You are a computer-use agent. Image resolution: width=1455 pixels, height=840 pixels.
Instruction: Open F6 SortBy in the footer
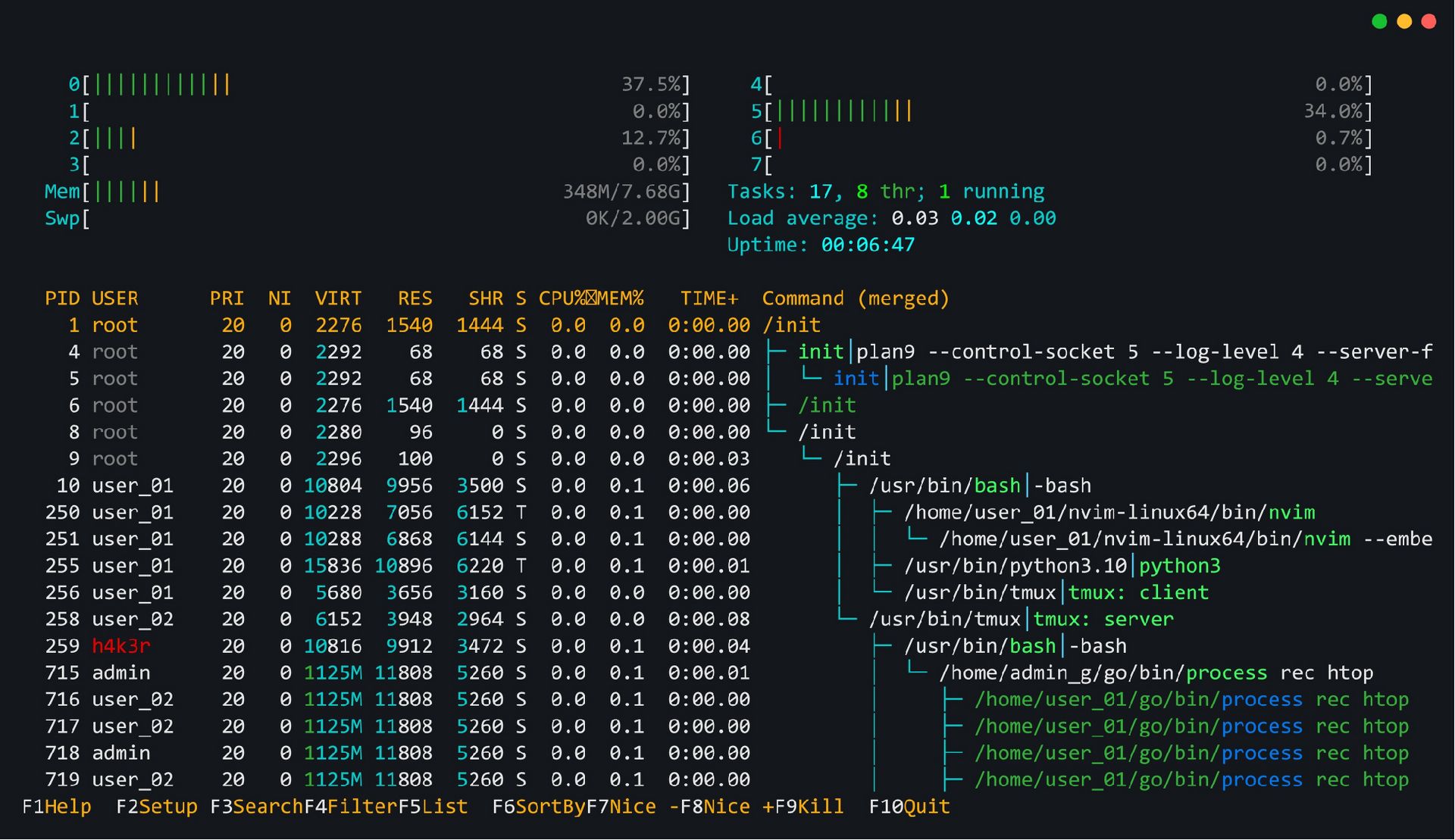pyautogui.click(x=539, y=807)
